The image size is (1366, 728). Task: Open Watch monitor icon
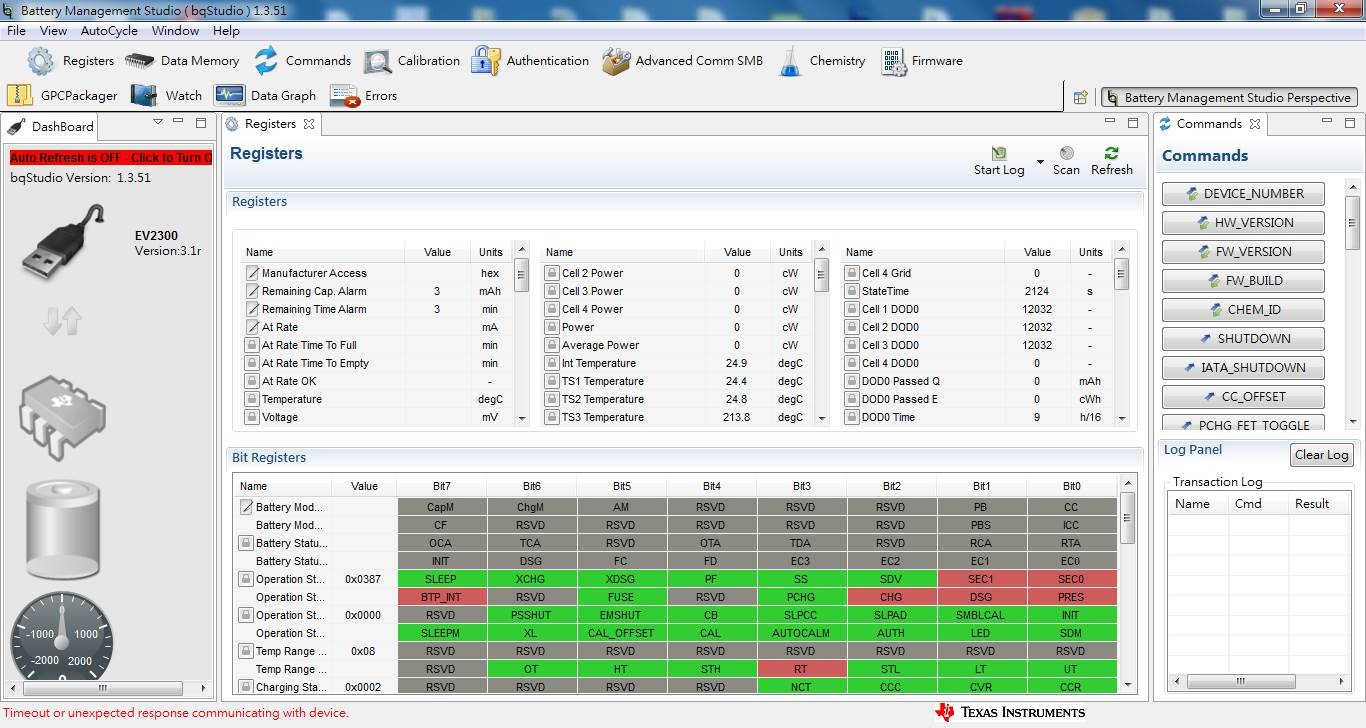click(x=144, y=95)
